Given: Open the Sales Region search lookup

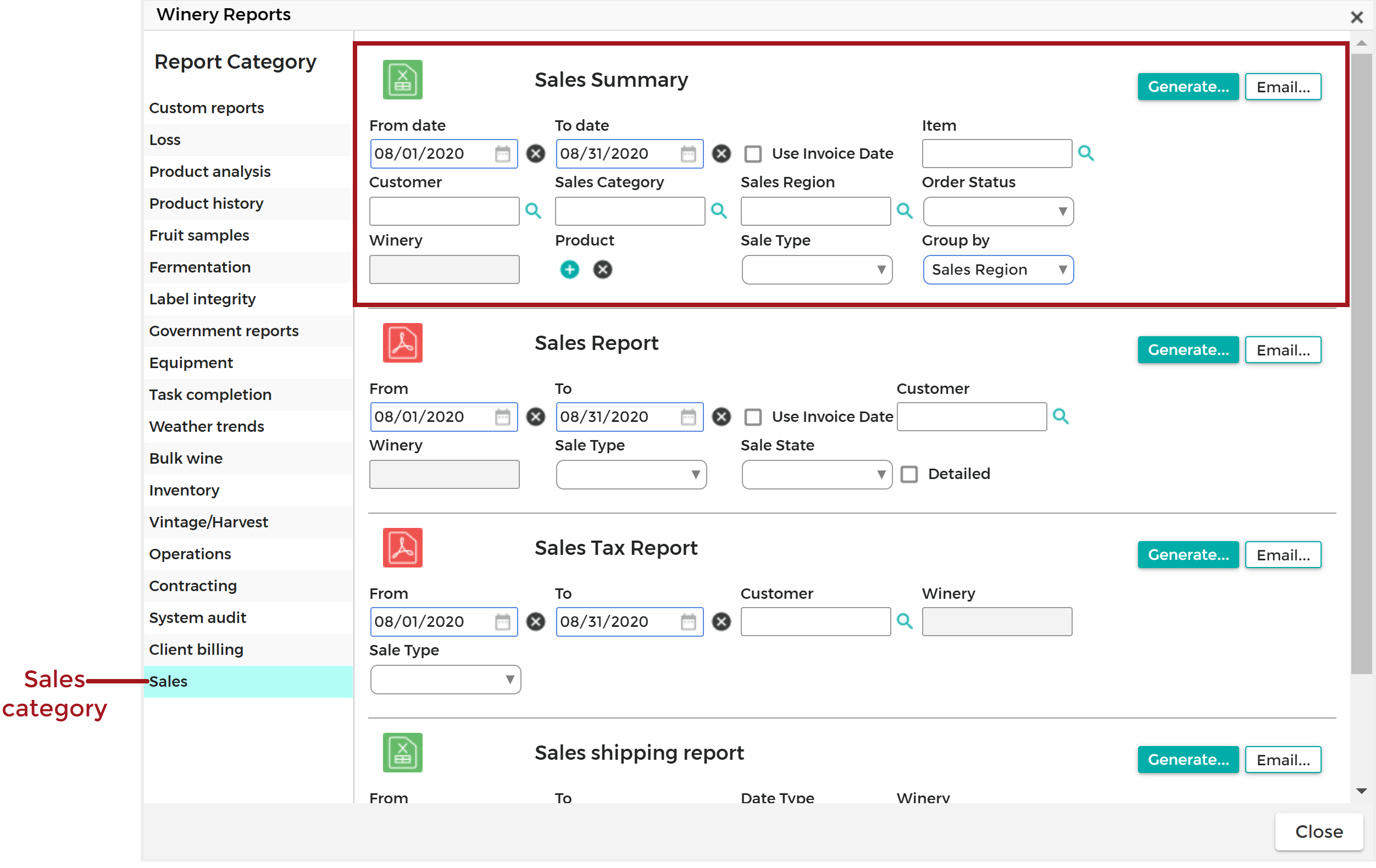Looking at the screenshot, I should click(x=905, y=211).
